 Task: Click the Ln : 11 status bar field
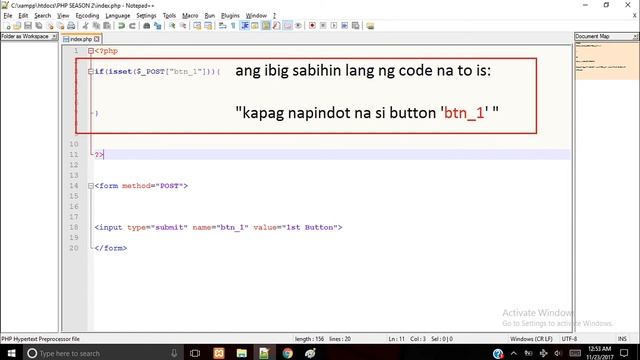coord(396,339)
